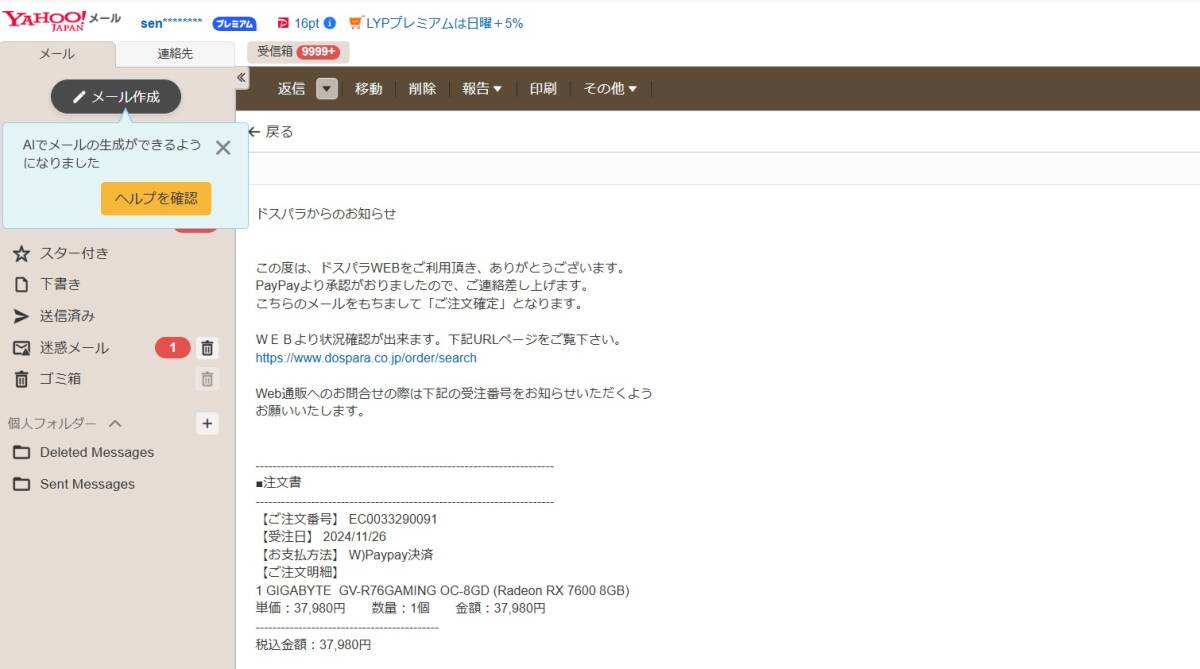Click the ドスパラからのお知らせ heading
Viewport: 1200px width, 669px height.
coord(326,214)
